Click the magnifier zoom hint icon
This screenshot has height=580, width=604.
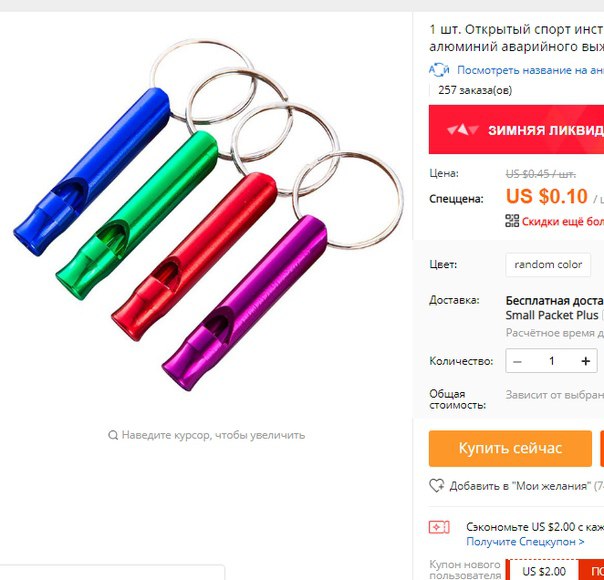[x=113, y=435]
